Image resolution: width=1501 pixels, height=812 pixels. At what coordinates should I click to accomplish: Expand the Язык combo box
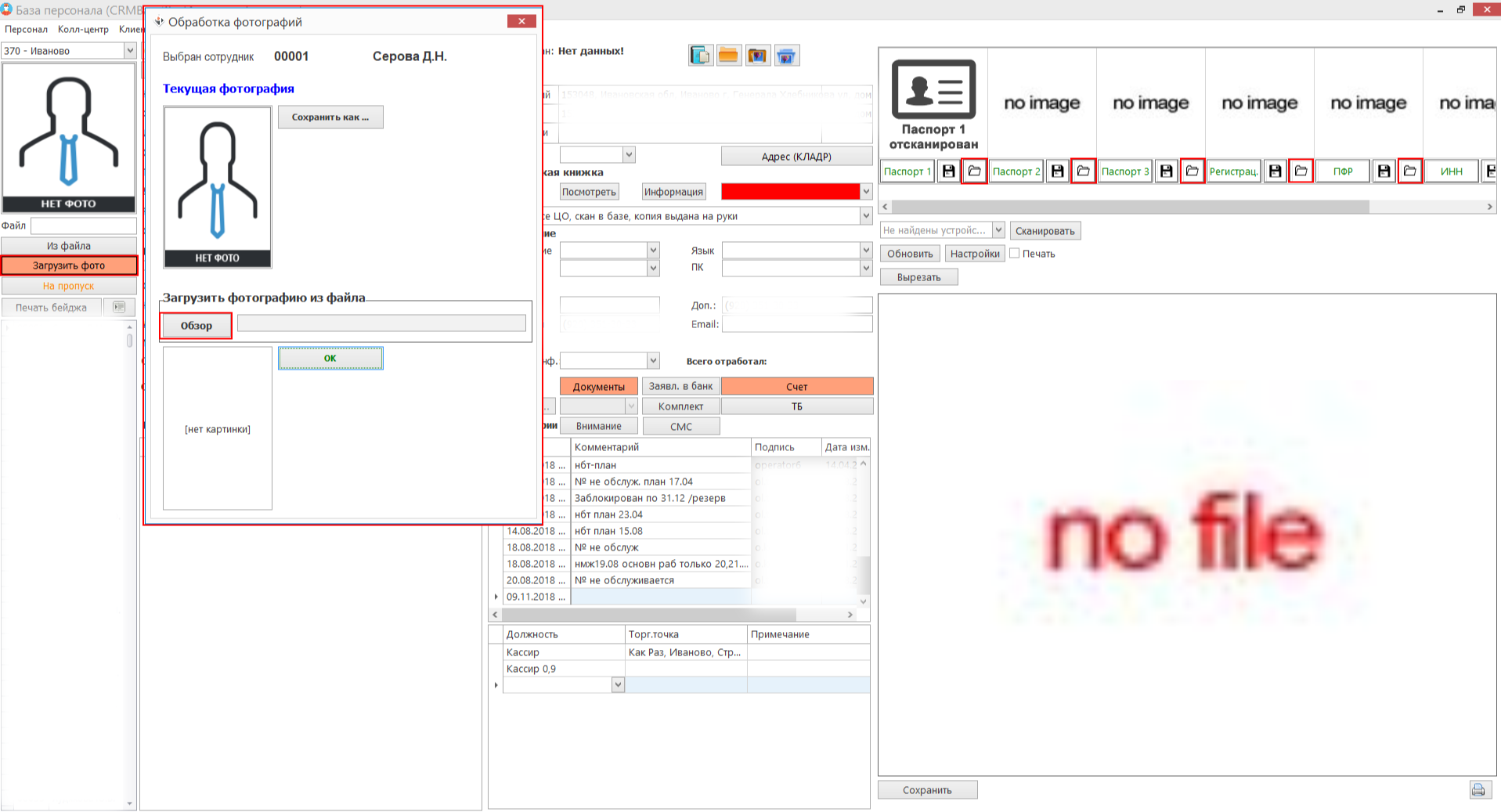(x=865, y=250)
